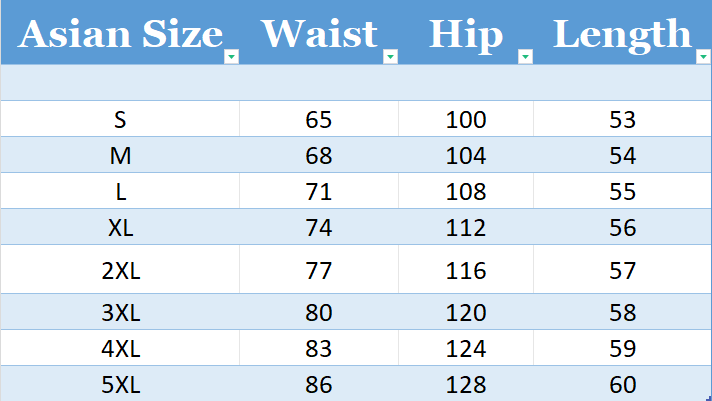Open the Asian Size filter dropdown
Image resolution: width=712 pixels, height=401 pixels.
coord(231,57)
